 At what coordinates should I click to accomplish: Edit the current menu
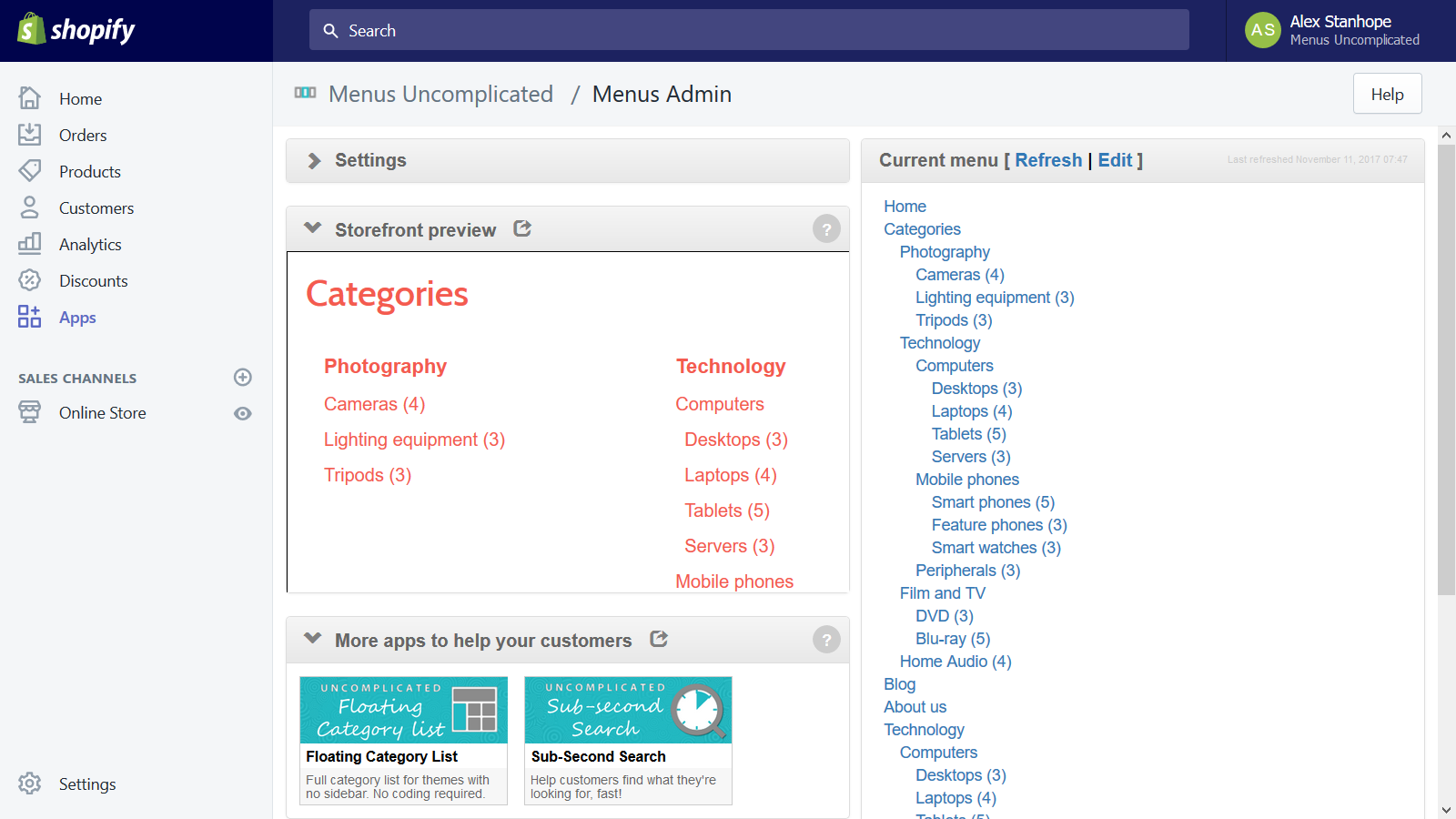[x=1116, y=160]
